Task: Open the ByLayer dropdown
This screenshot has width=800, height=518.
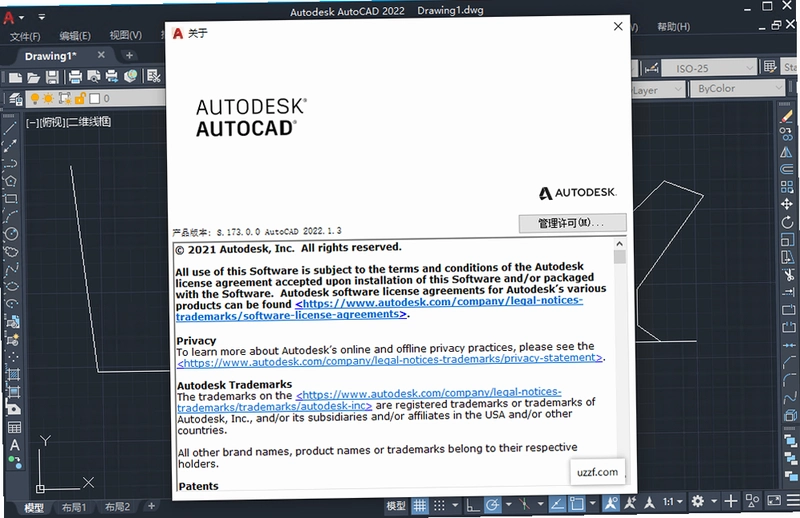Action: click(x=658, y=90)
